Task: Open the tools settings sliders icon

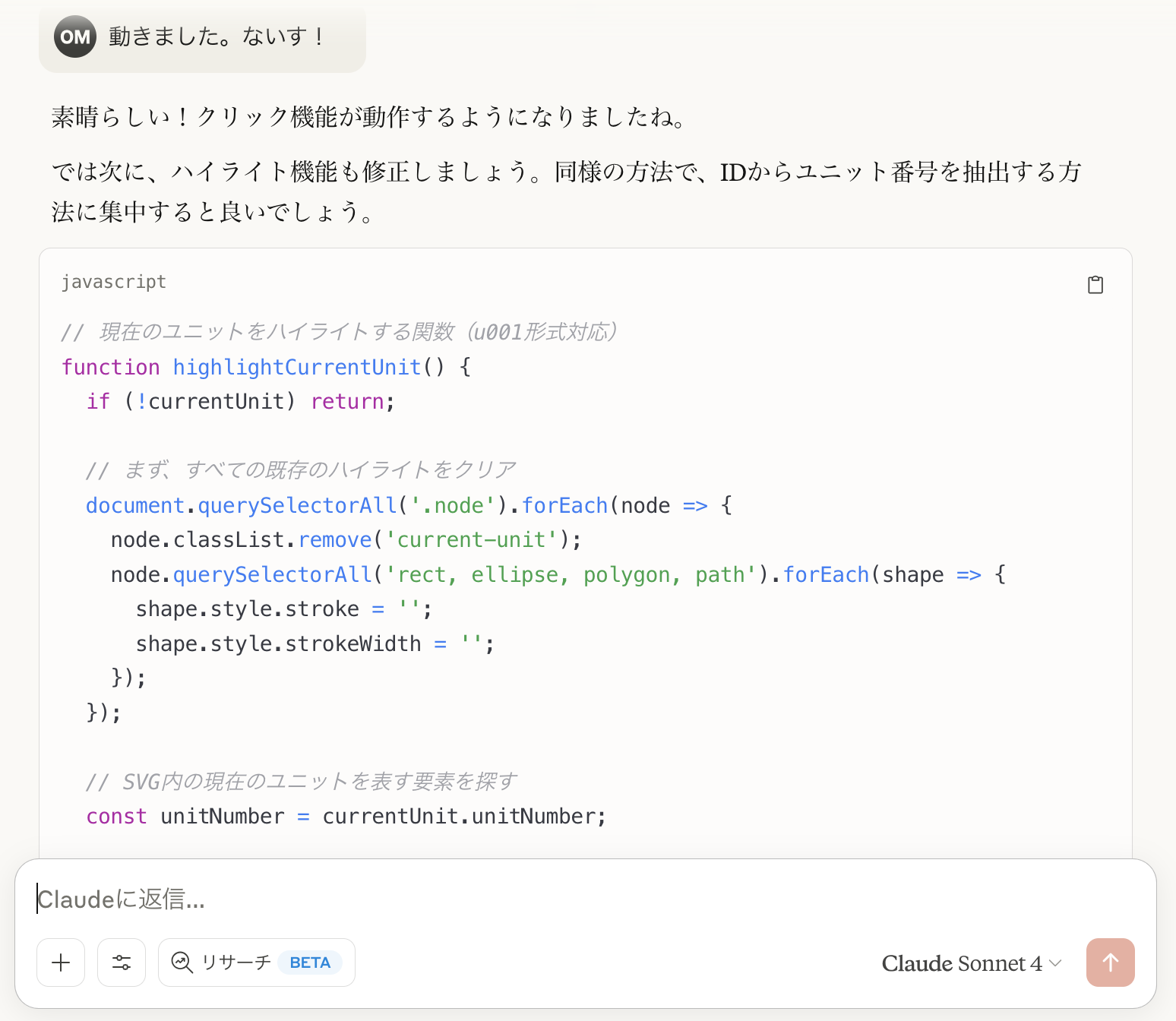Action: 122,963
